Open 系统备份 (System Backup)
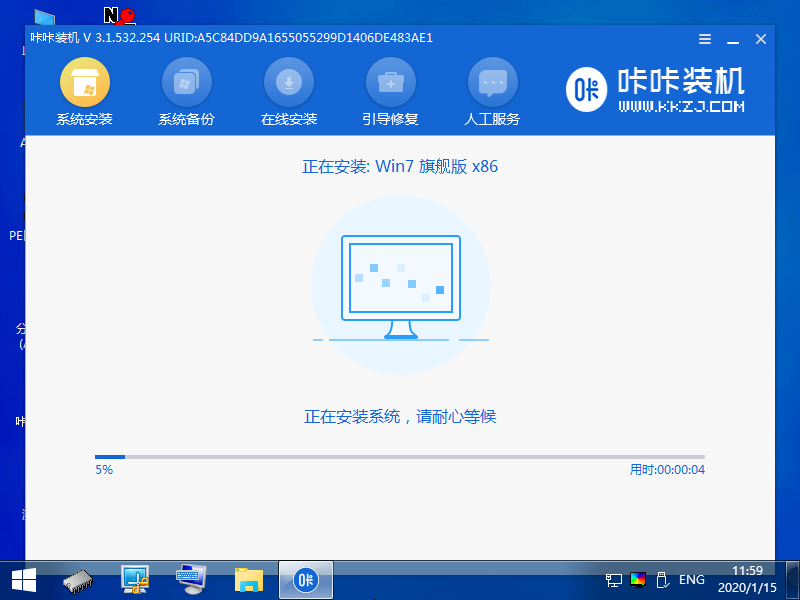 coord(186,90)
